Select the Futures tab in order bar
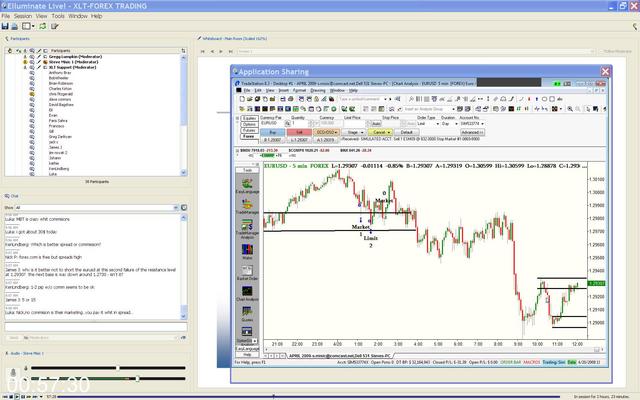This screenshot has width=640, height=400. pyautogui.click(x=249, y=130)
